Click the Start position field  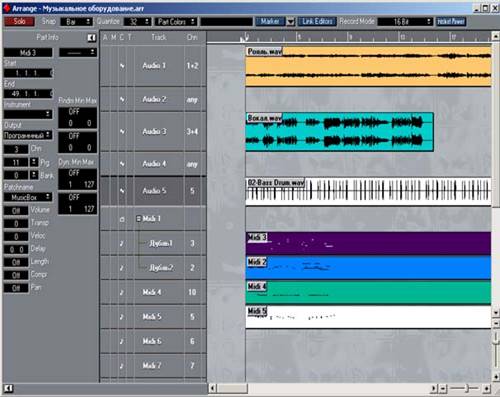(28, 73)
